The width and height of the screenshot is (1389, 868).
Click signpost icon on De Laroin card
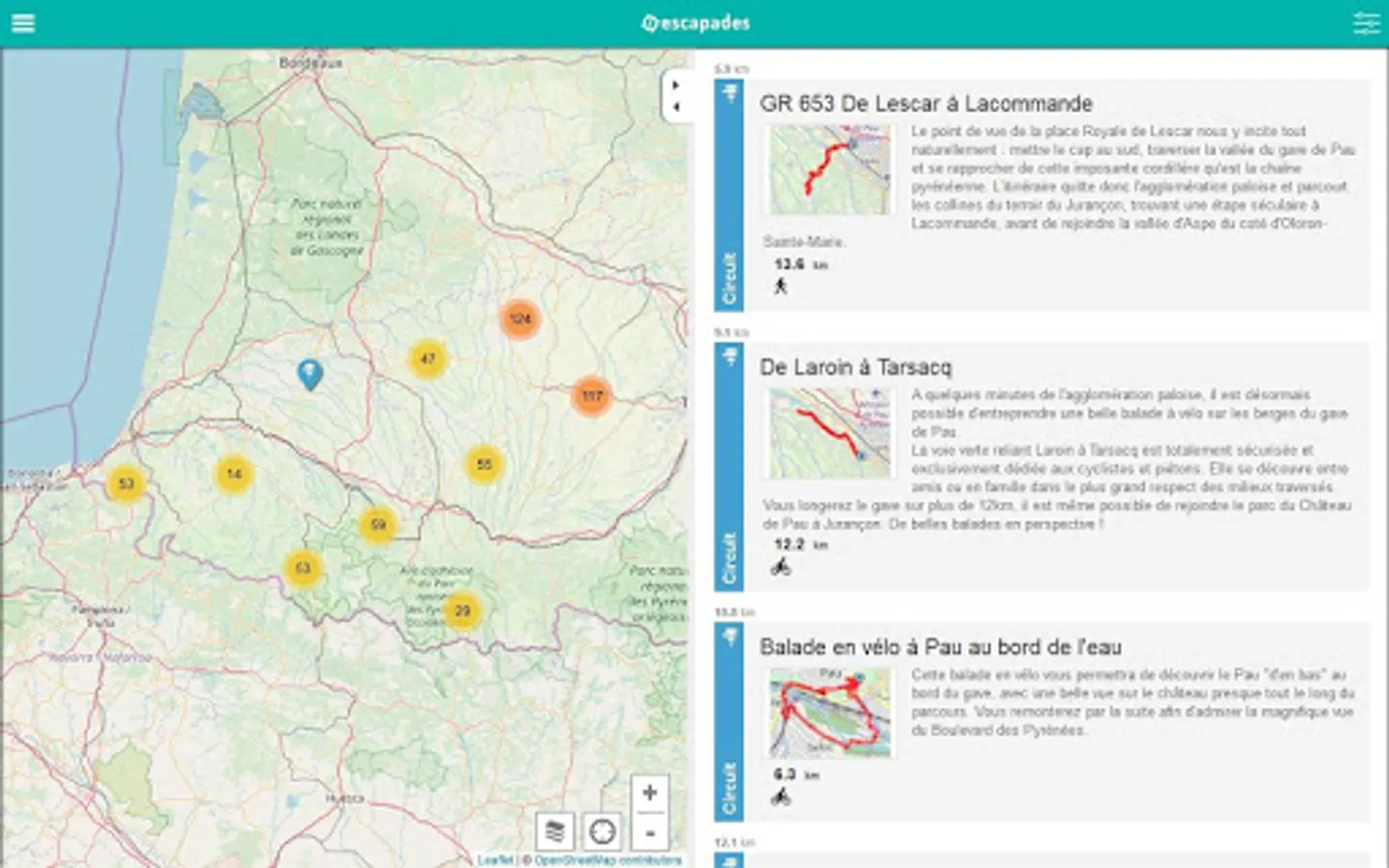tap(730, 358)
